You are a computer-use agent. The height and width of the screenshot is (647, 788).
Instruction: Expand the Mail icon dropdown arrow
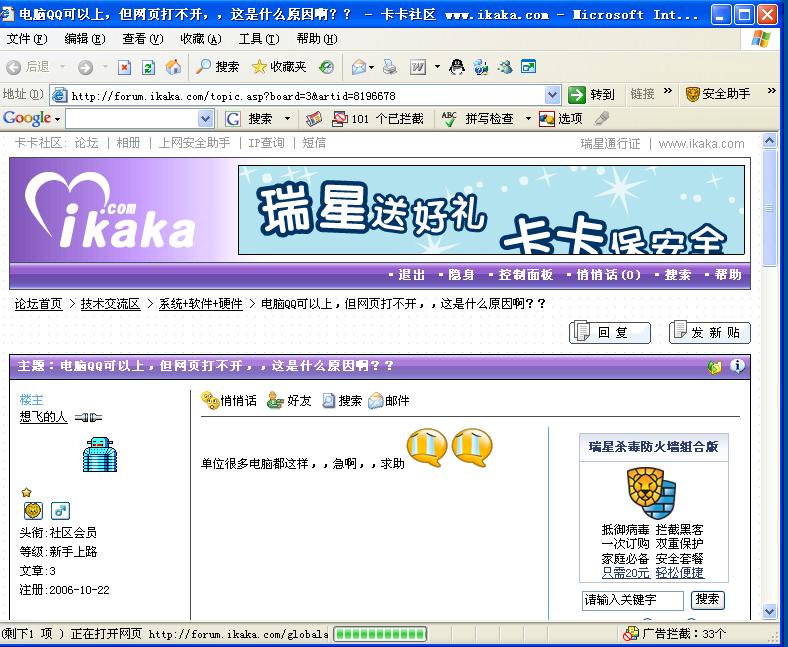click(371, 67)
